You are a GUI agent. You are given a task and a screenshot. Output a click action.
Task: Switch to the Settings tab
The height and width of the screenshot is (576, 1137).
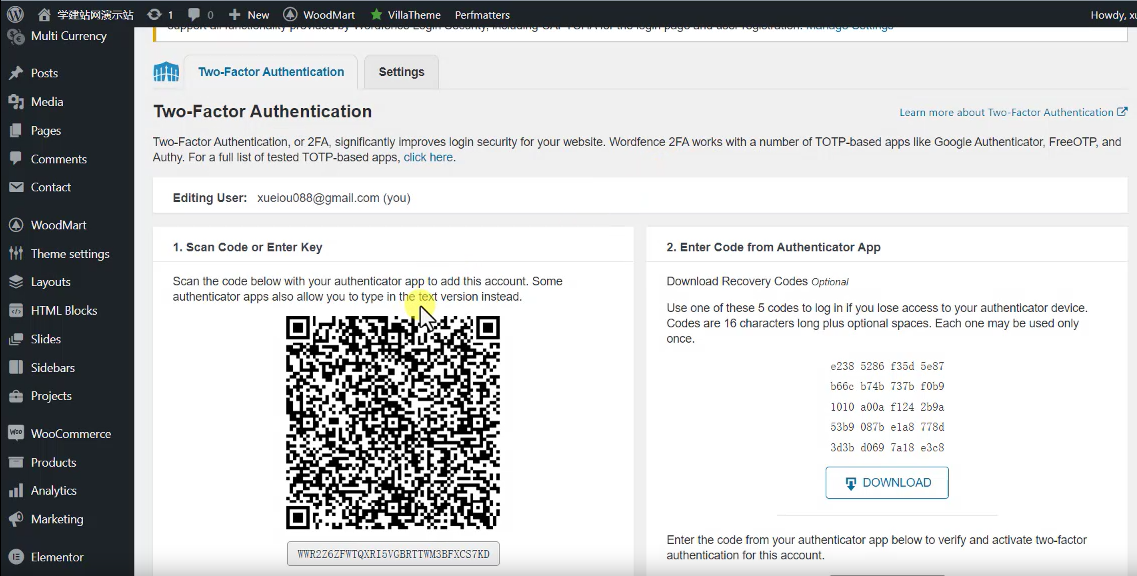point(401,72)
